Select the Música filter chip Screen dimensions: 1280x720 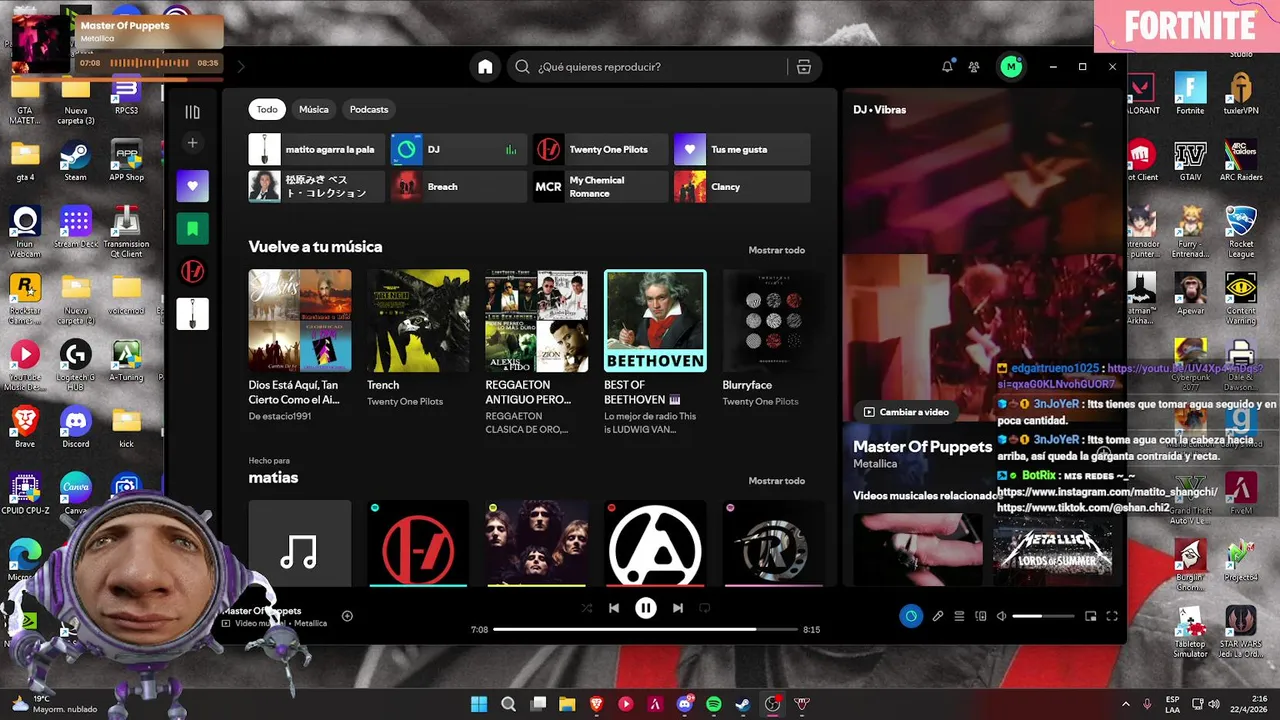[x=314, y=110]
